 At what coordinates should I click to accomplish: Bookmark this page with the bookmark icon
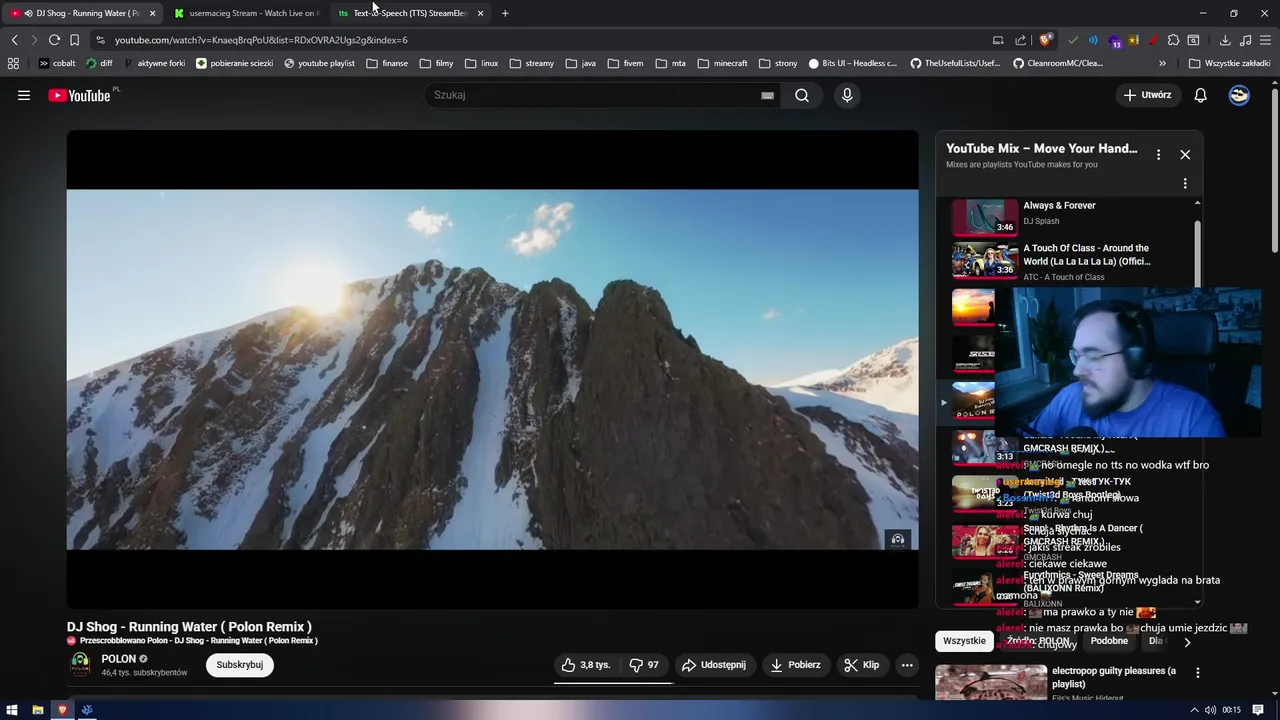click(x=74, y=40)
